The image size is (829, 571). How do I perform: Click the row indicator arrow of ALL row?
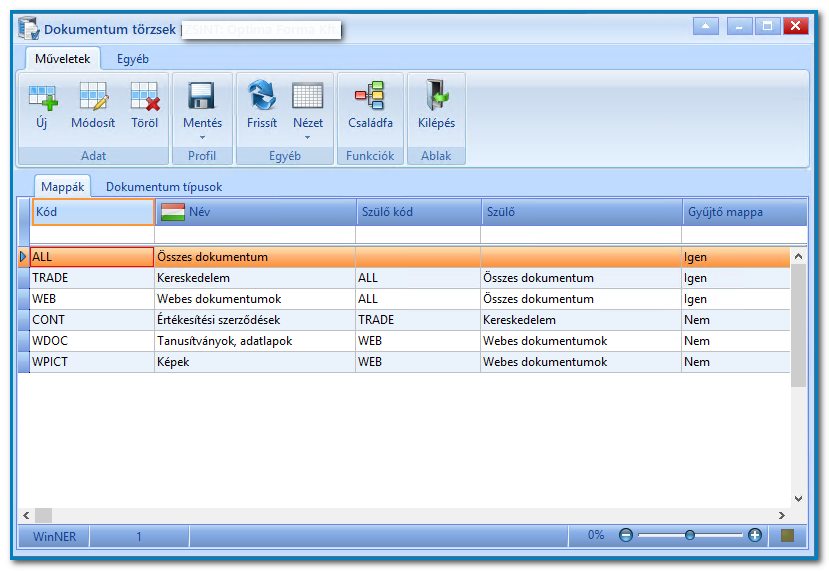tap(23, 257)
